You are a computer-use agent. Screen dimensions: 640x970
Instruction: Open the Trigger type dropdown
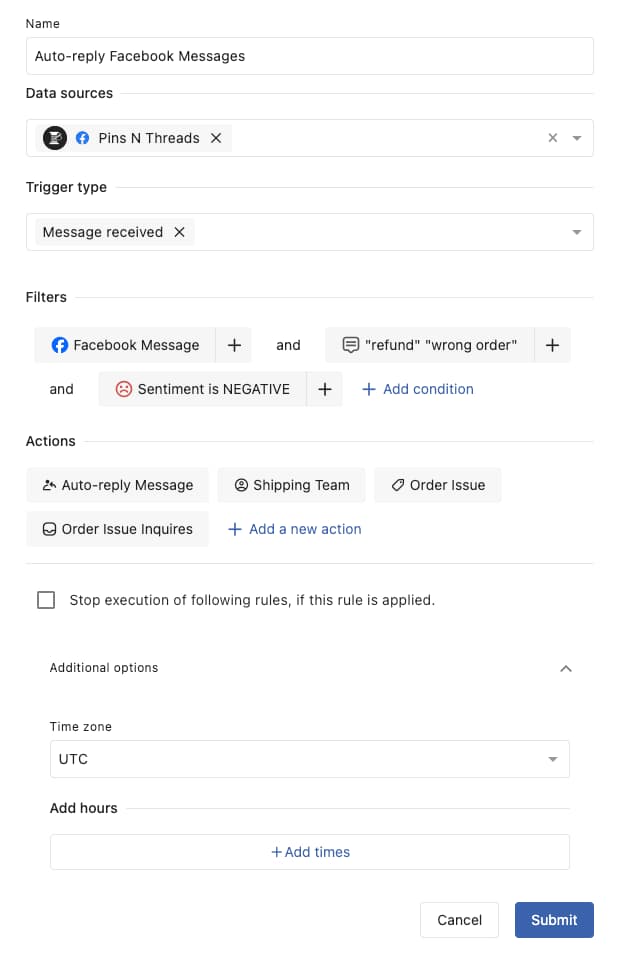(576, 231)
